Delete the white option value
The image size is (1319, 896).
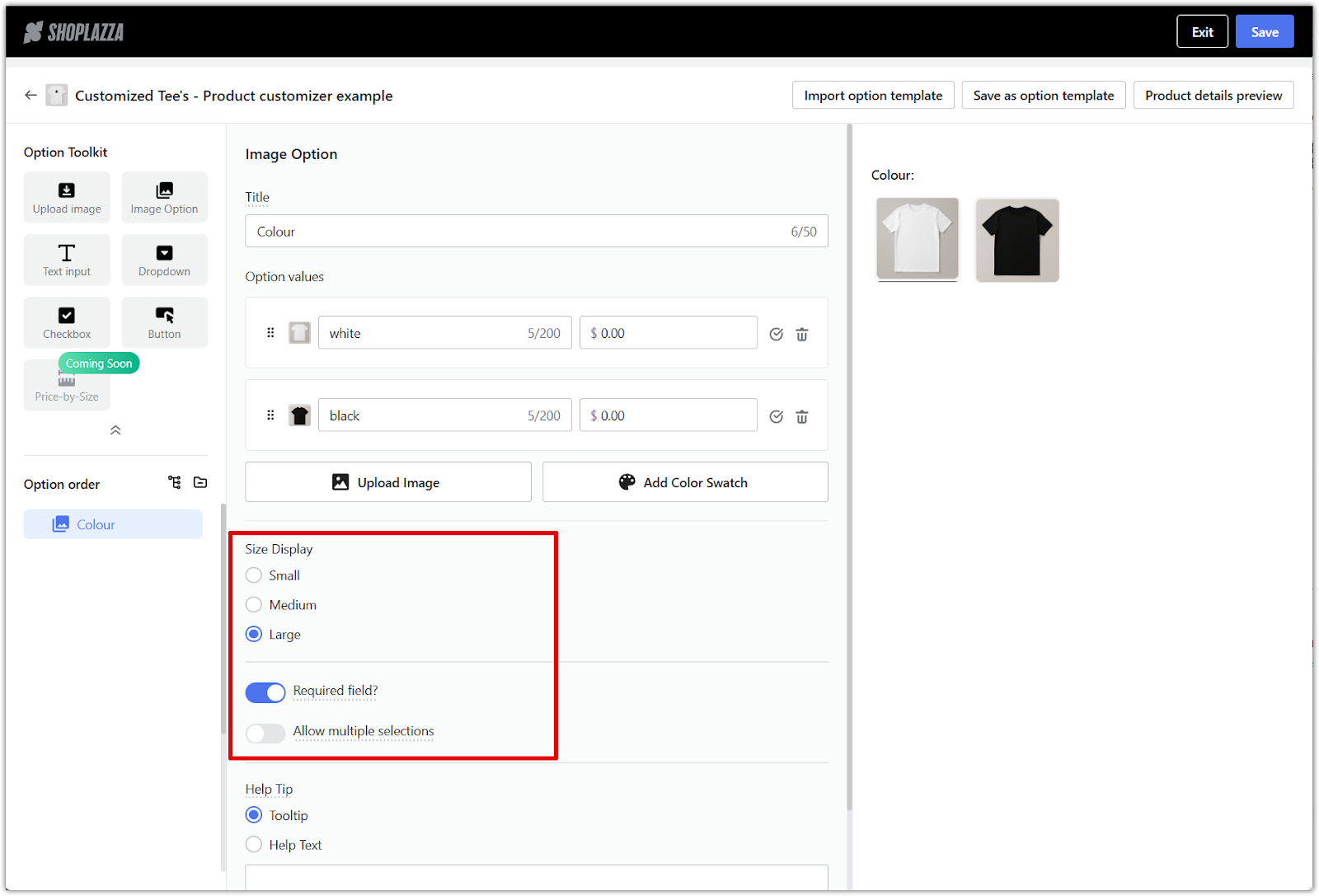[802, 334]
